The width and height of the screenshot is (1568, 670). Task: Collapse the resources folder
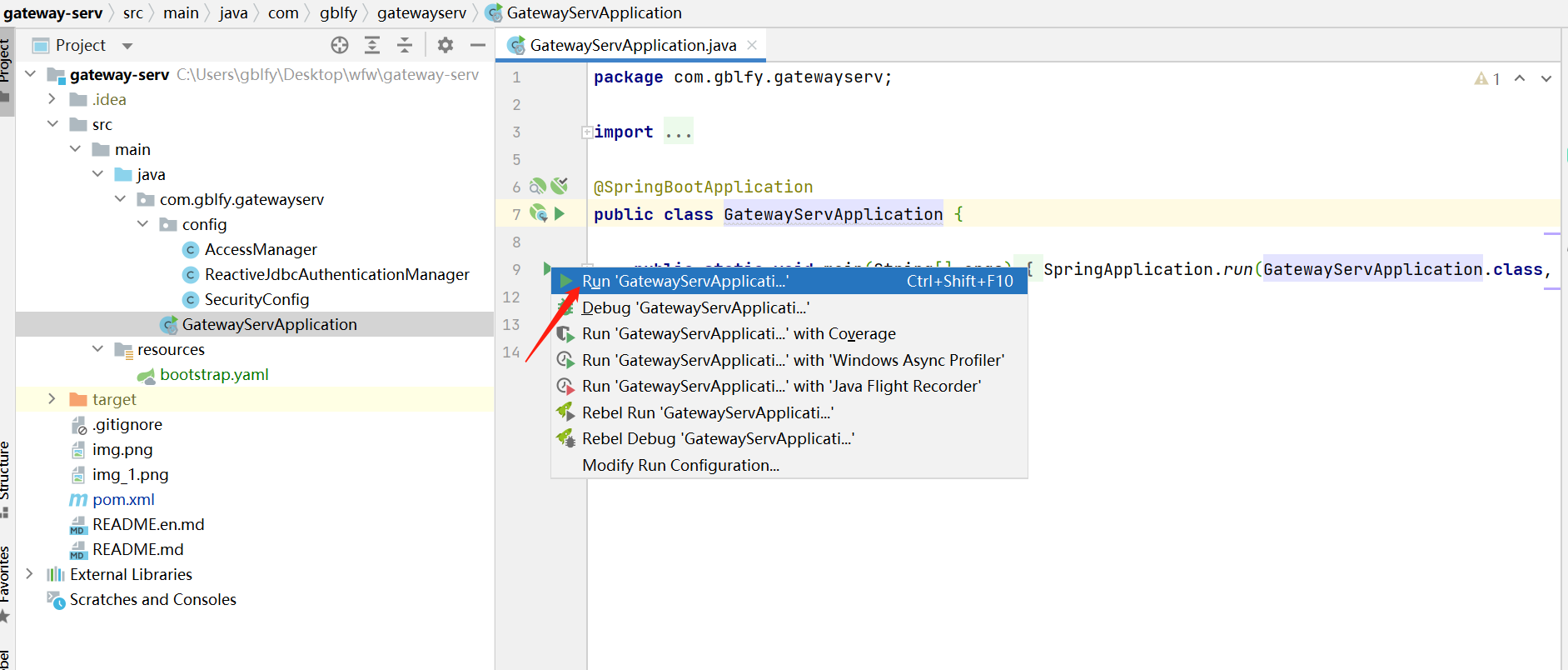coord(97,349)
